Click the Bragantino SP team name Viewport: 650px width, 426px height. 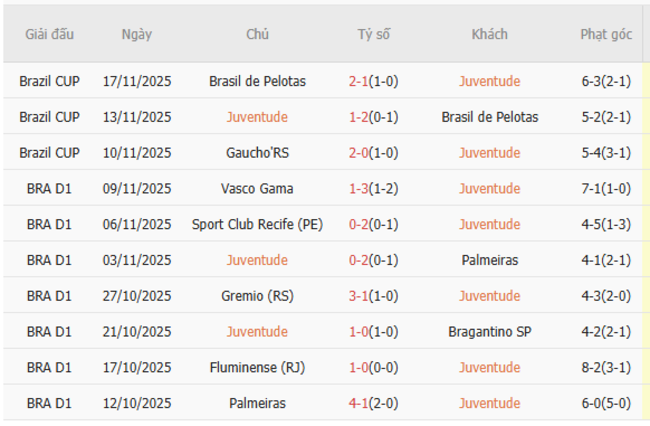[490, 332]
